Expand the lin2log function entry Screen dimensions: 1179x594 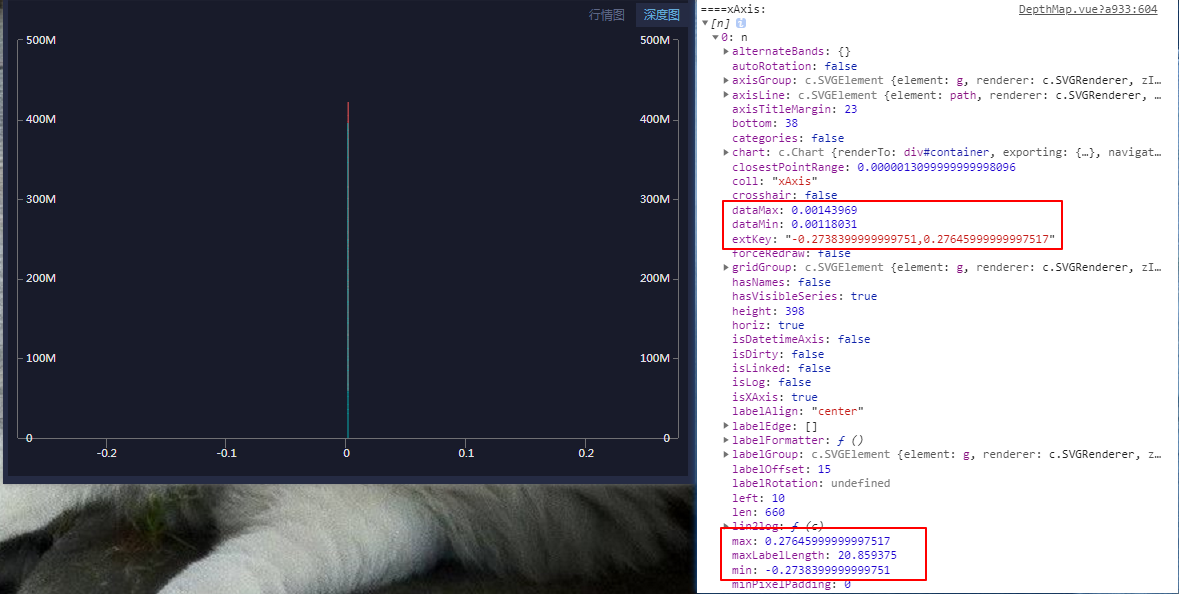pos(726,526)
